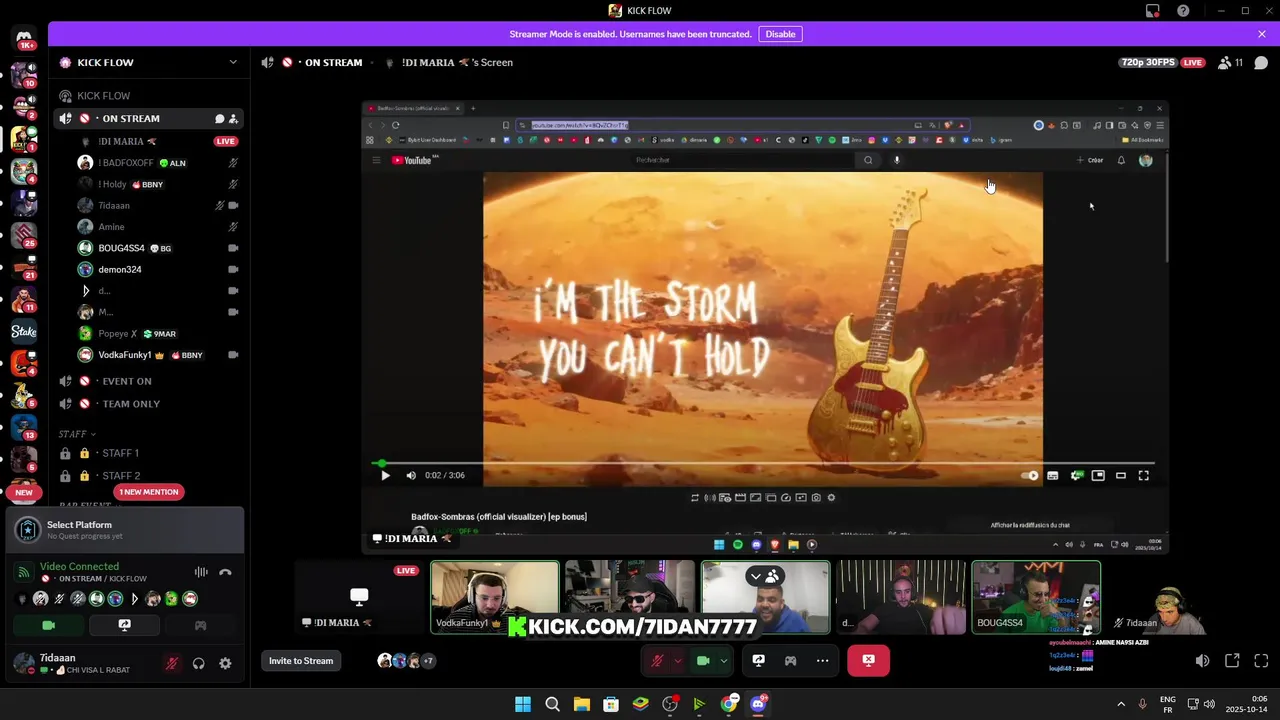Toggle screen share button in voice panel
The height and width of the screenshot is (720, 1280).
coord(124,625)
